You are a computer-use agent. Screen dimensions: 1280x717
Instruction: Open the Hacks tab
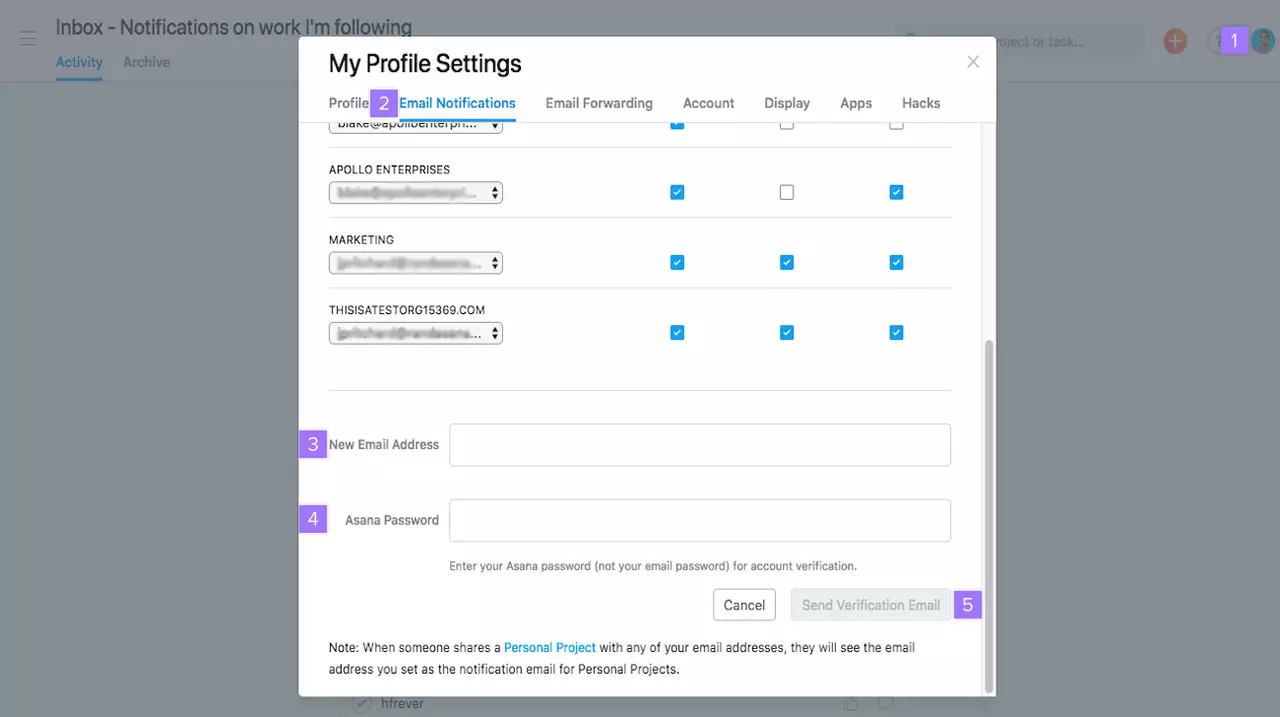coord(921,103)
